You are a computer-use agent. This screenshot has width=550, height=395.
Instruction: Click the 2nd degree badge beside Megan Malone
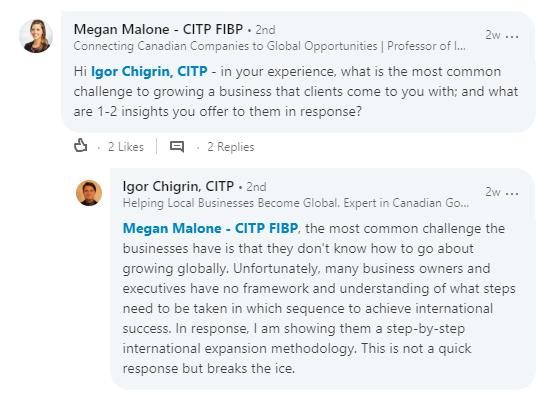(265, 30)
